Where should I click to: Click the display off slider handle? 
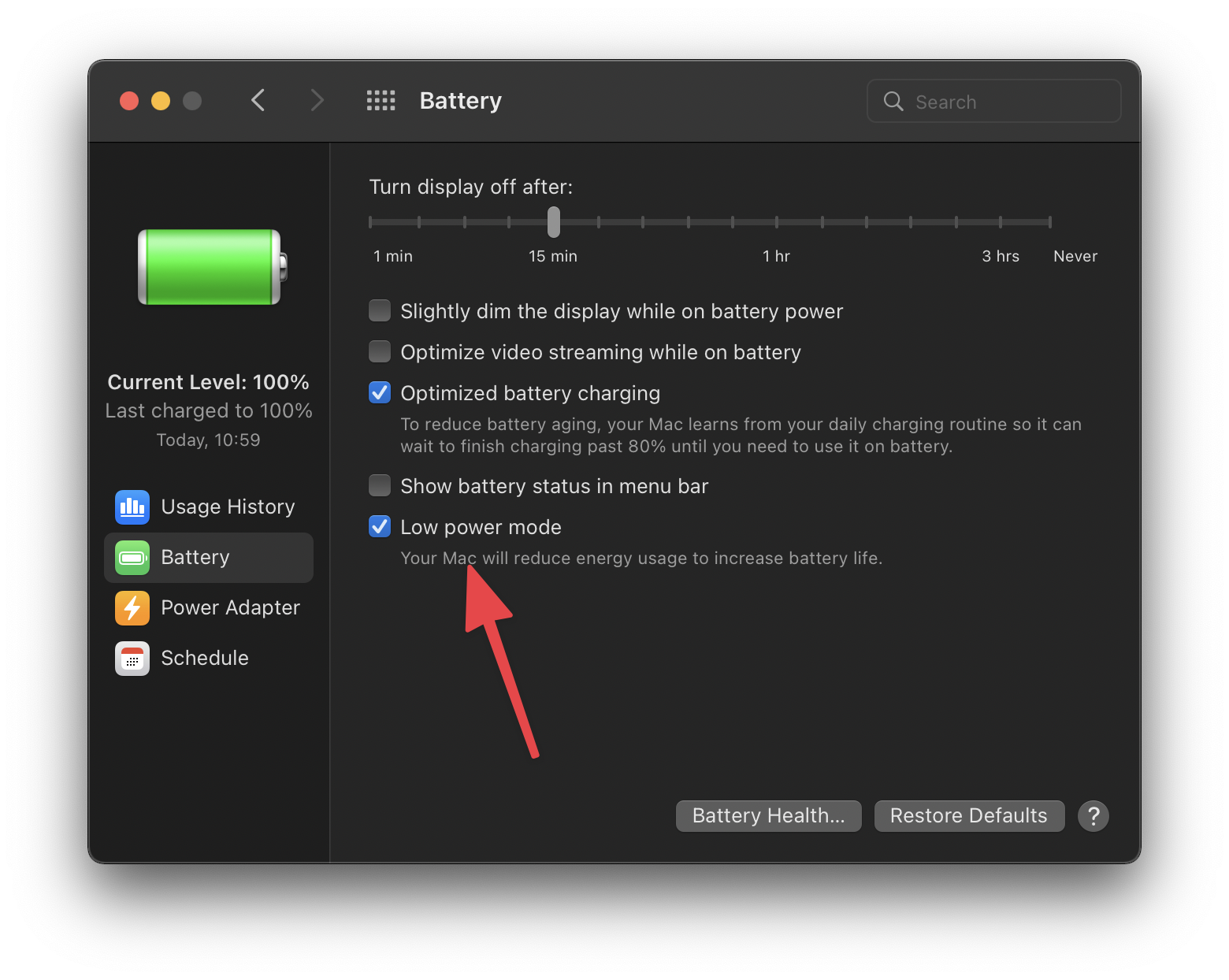pyautogui.click(x=554, y=222)
